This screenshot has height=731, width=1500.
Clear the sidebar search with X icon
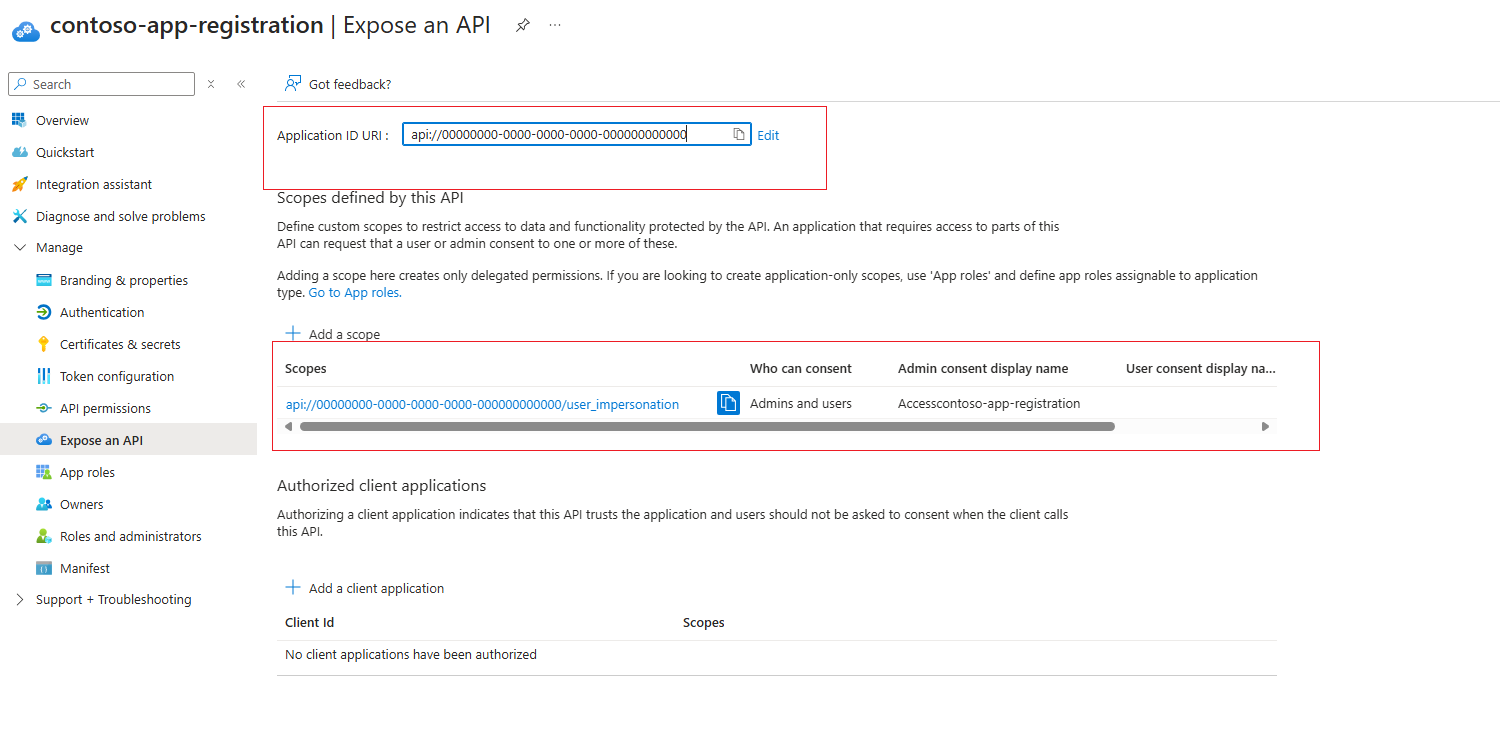pyautogui.click(x=211, y=84)
